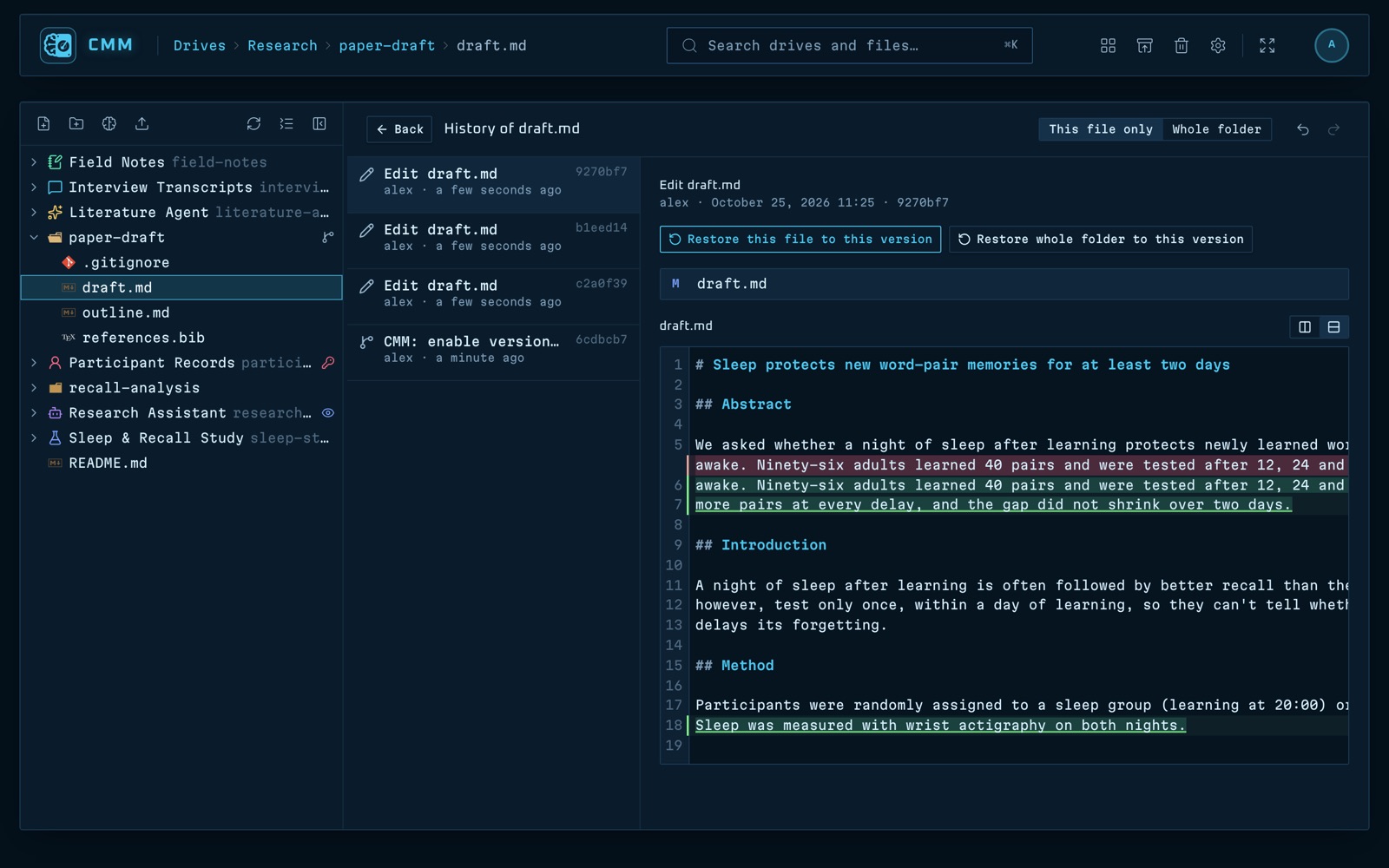Switch to This file only scope
The width and height of the screenshot is (1389, 868).
pos(1101,129)
